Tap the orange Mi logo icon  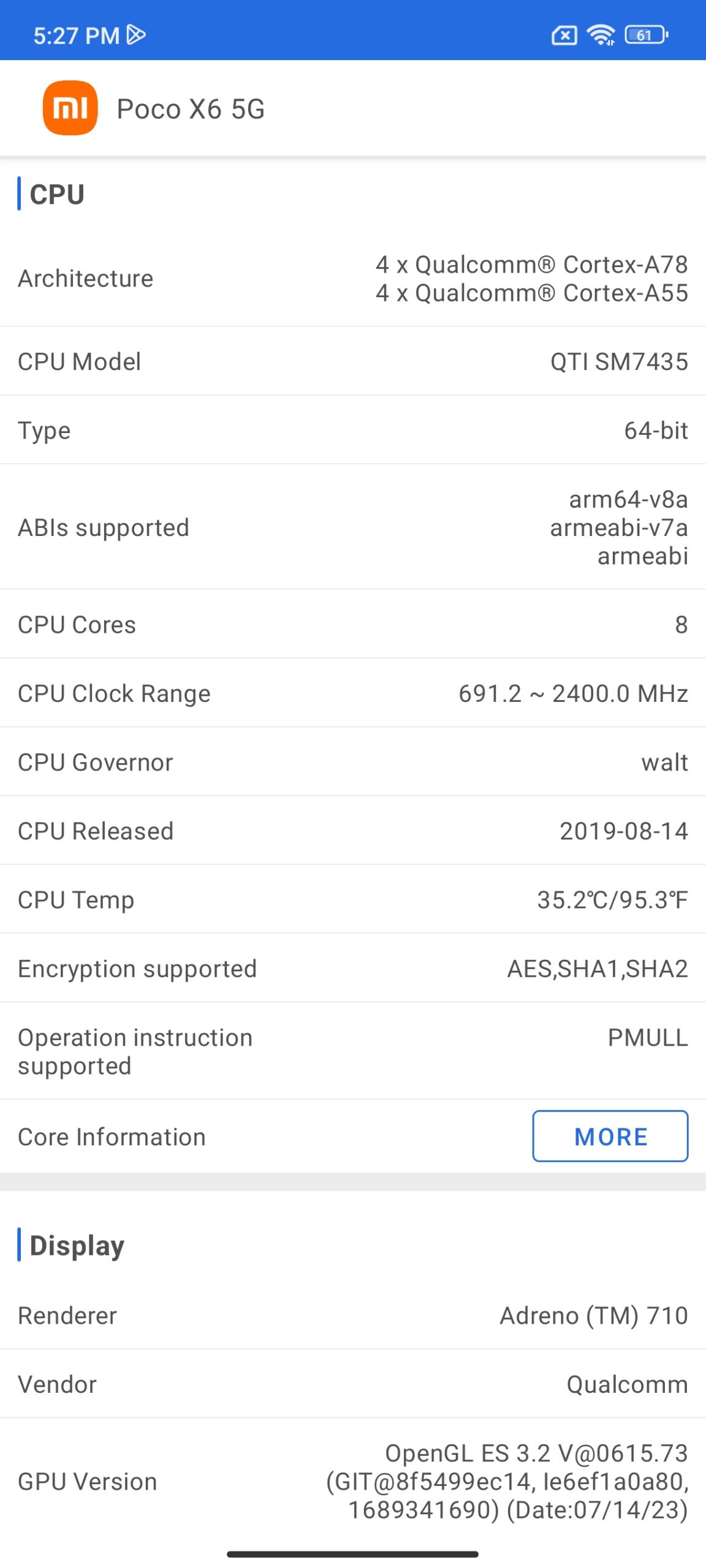pos(70,108)
